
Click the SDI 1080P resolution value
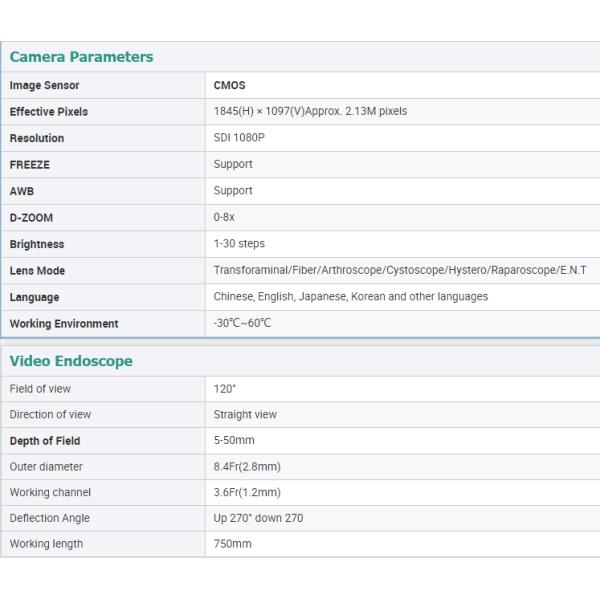[239, 138]
